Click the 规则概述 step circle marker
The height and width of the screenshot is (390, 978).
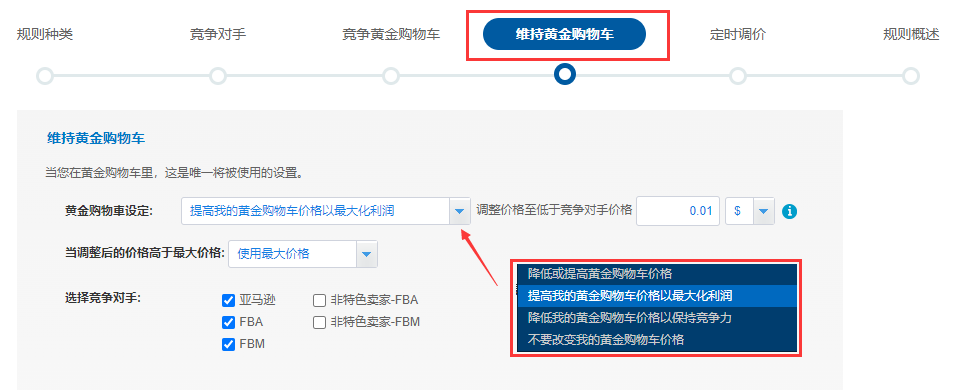911,76
